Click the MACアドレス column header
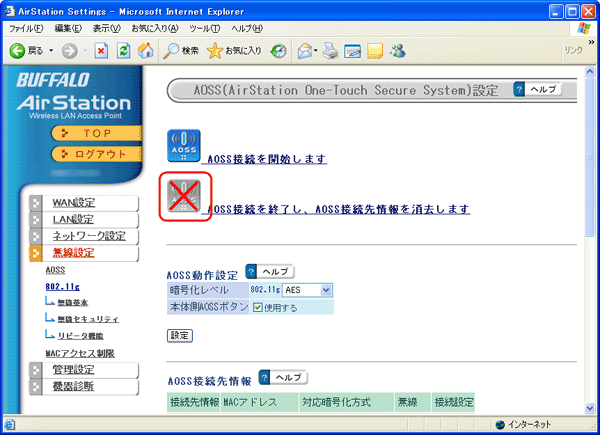Screen dimensions: 600x435 (259, 402)
